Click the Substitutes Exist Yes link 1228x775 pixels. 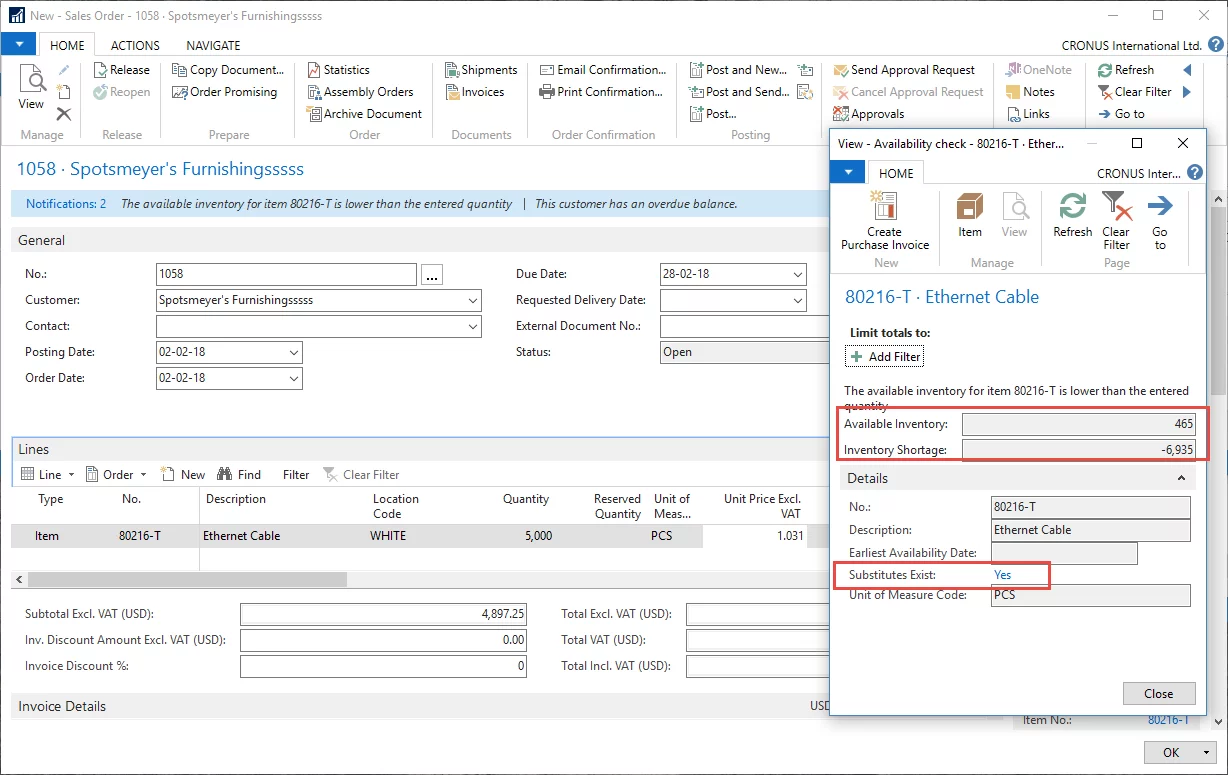click(1002, 575)
